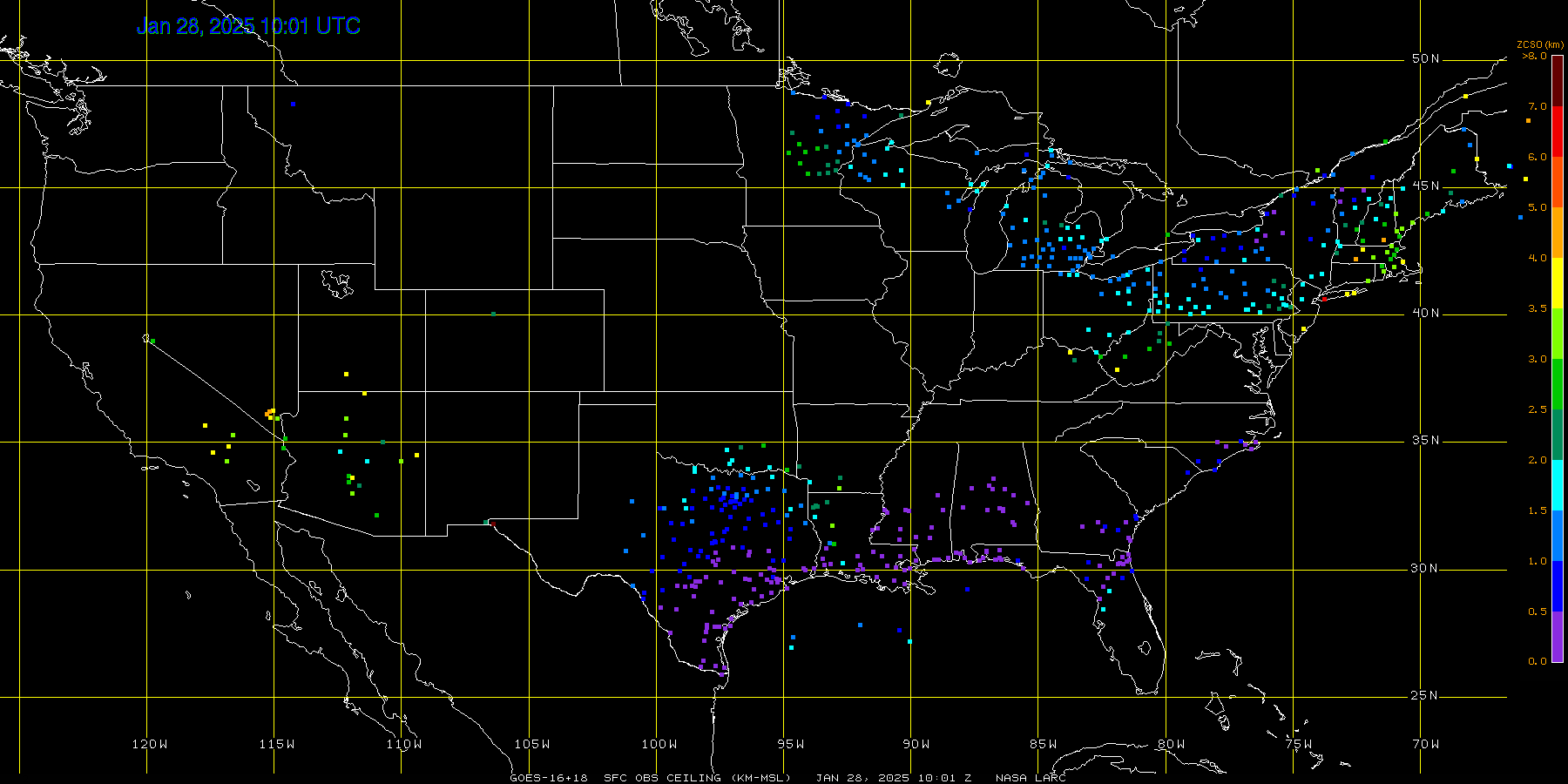This screenshot has width=1568, height=784.
Task: Select the teal colorbar segment between 2.0 and 2.5
Action: pos(1558,435)
